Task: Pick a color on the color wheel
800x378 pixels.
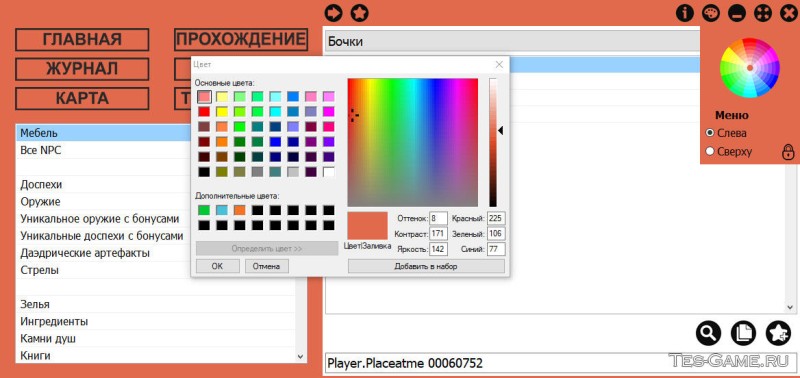Action: 750,67
